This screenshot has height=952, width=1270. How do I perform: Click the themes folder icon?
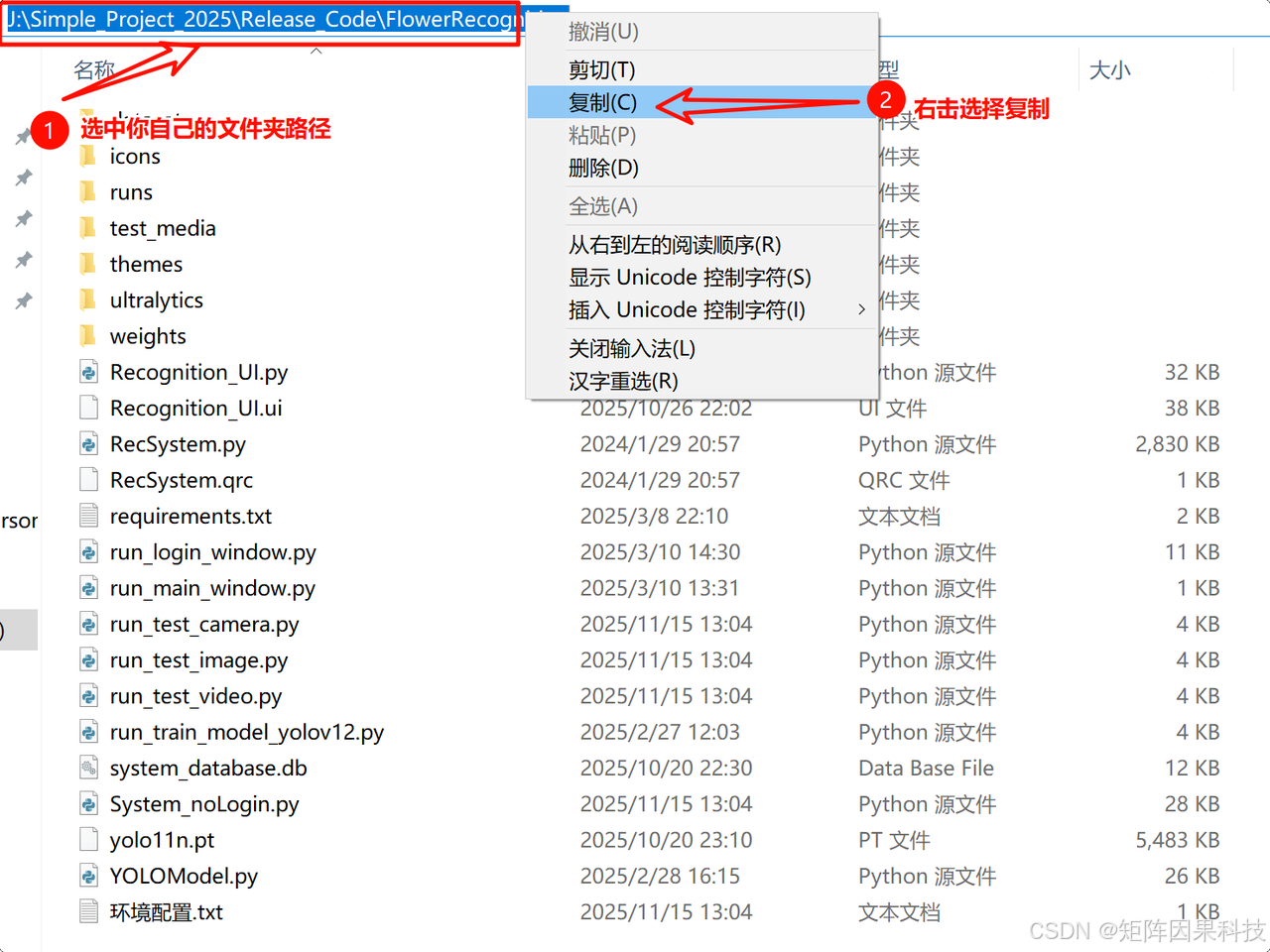88,264
